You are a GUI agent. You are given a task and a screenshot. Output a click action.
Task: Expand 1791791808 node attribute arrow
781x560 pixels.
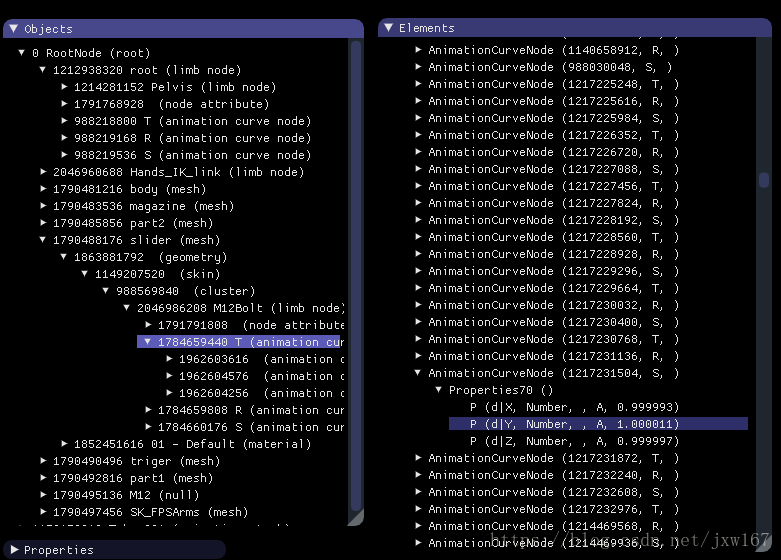tap(148, 324)
